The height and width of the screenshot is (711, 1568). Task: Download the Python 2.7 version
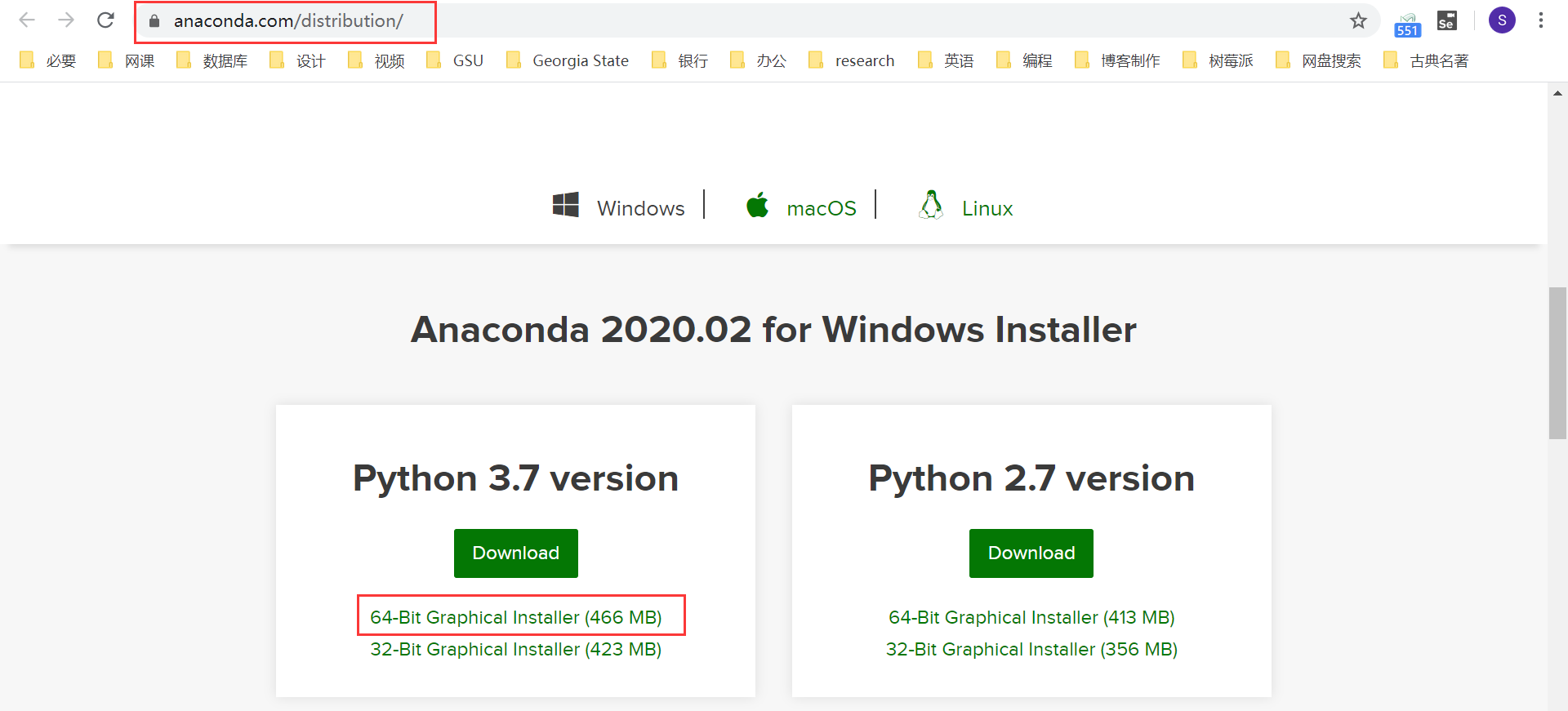1031,553
